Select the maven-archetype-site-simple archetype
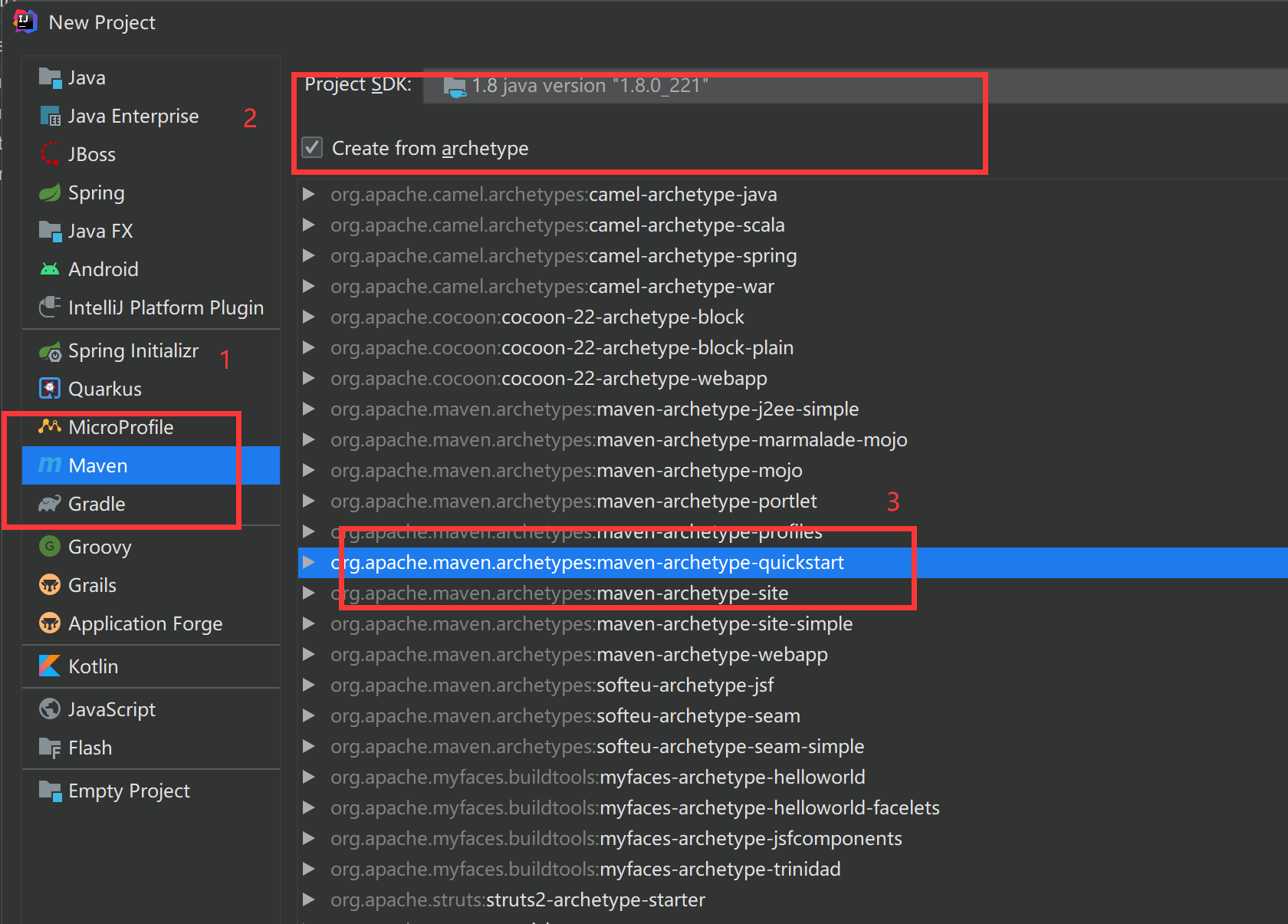 coord(793,623)
